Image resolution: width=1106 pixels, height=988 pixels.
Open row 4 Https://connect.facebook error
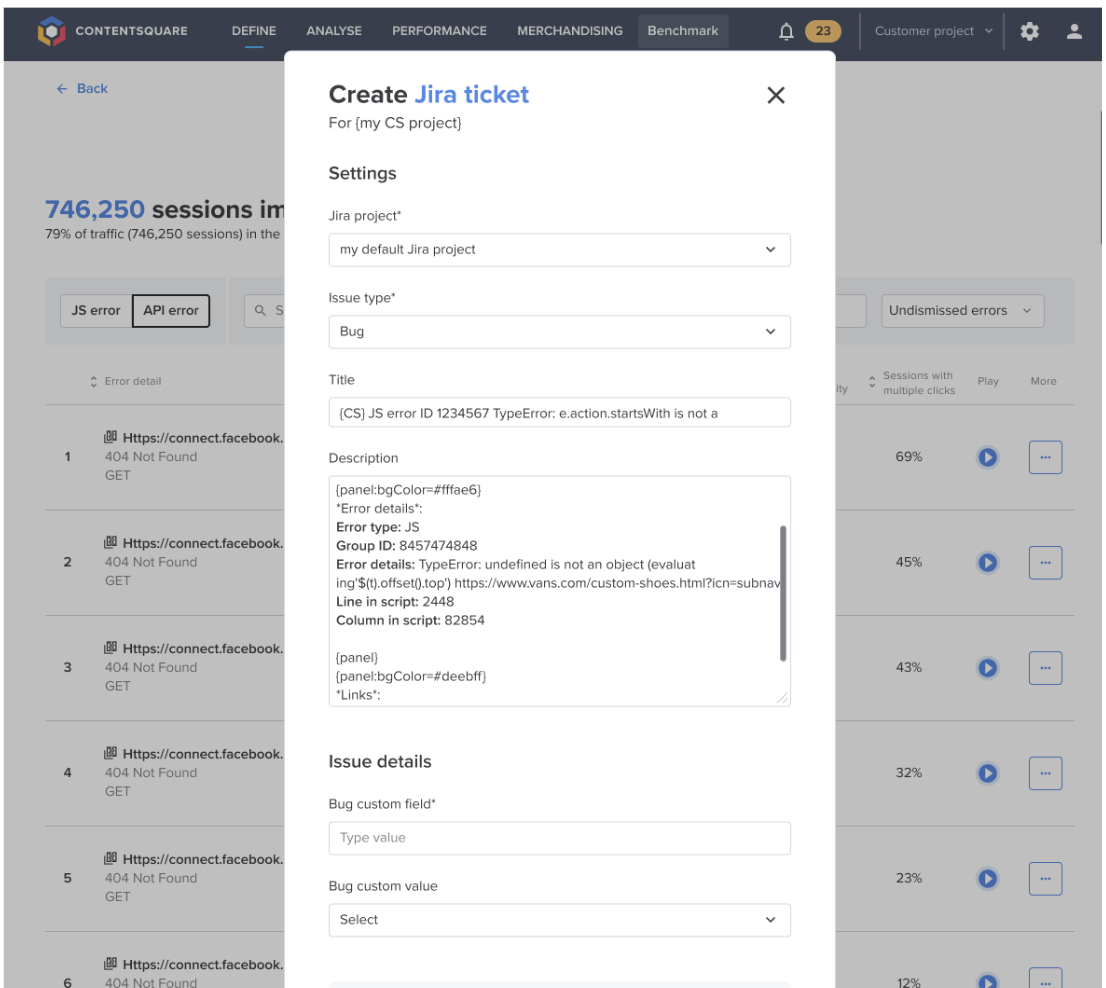tap(202, 754)
